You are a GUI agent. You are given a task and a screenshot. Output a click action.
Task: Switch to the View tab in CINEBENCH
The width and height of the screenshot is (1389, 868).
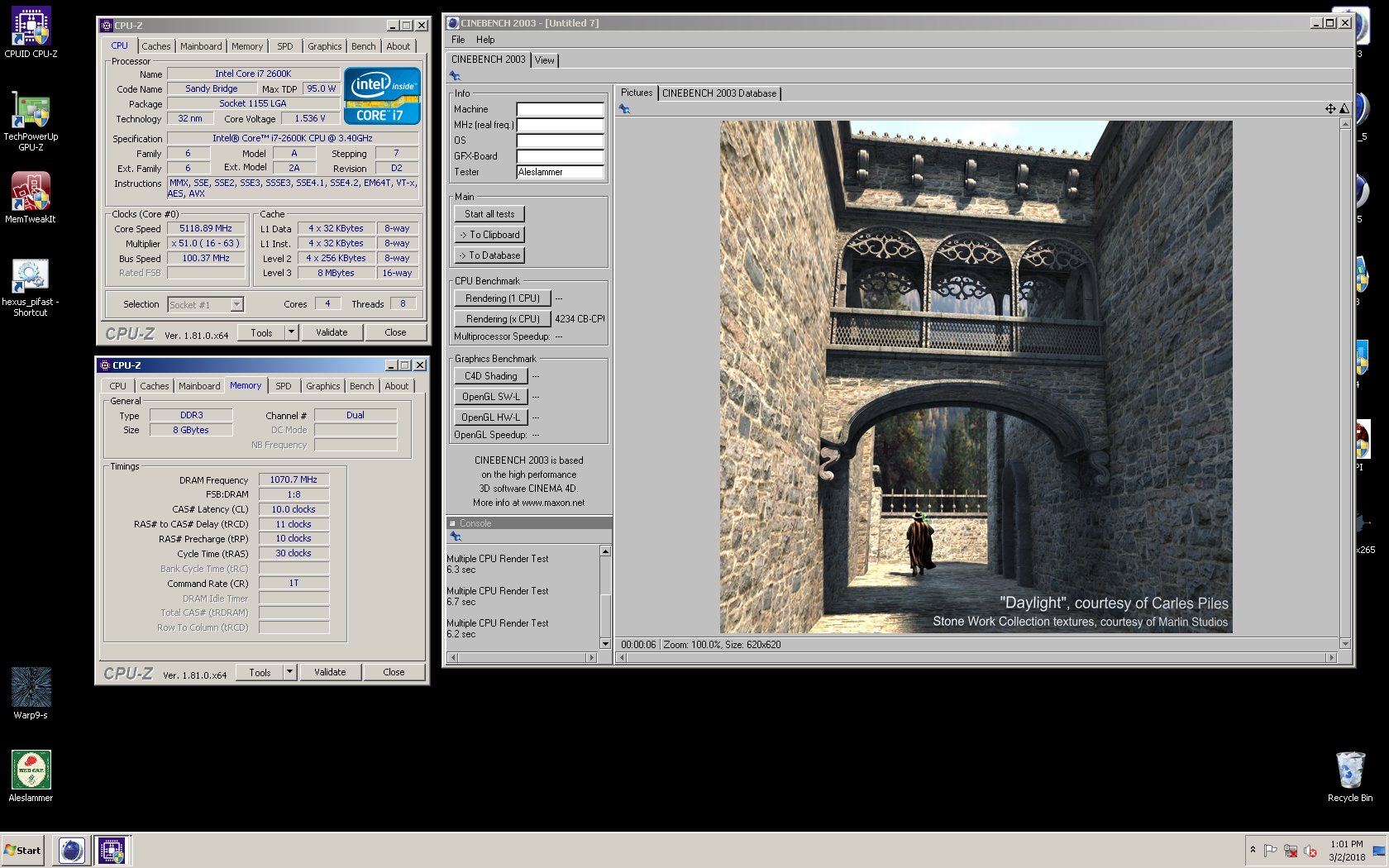[x=544, y=60]
